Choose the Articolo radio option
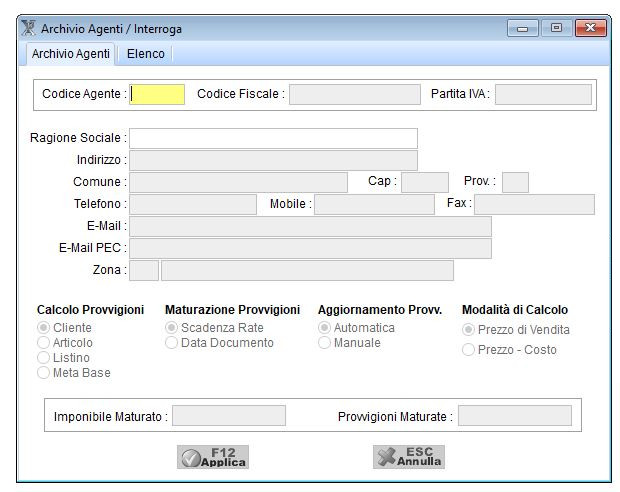This screenshot has width=620, height=492. [x=44, y=343]
